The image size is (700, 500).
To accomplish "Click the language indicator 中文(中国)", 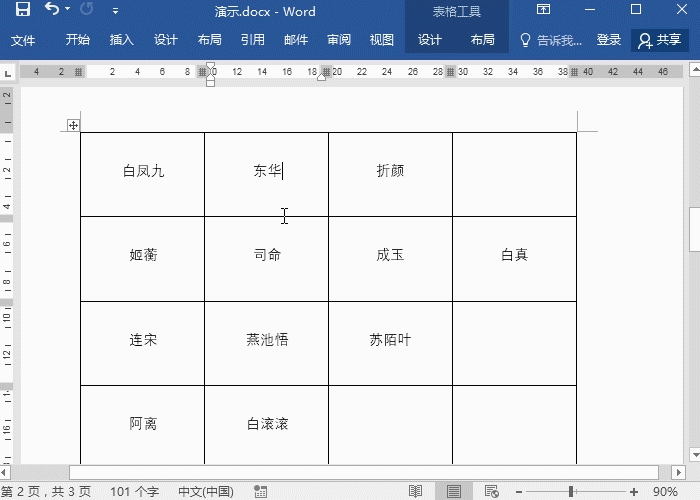I will click(206, 492).
